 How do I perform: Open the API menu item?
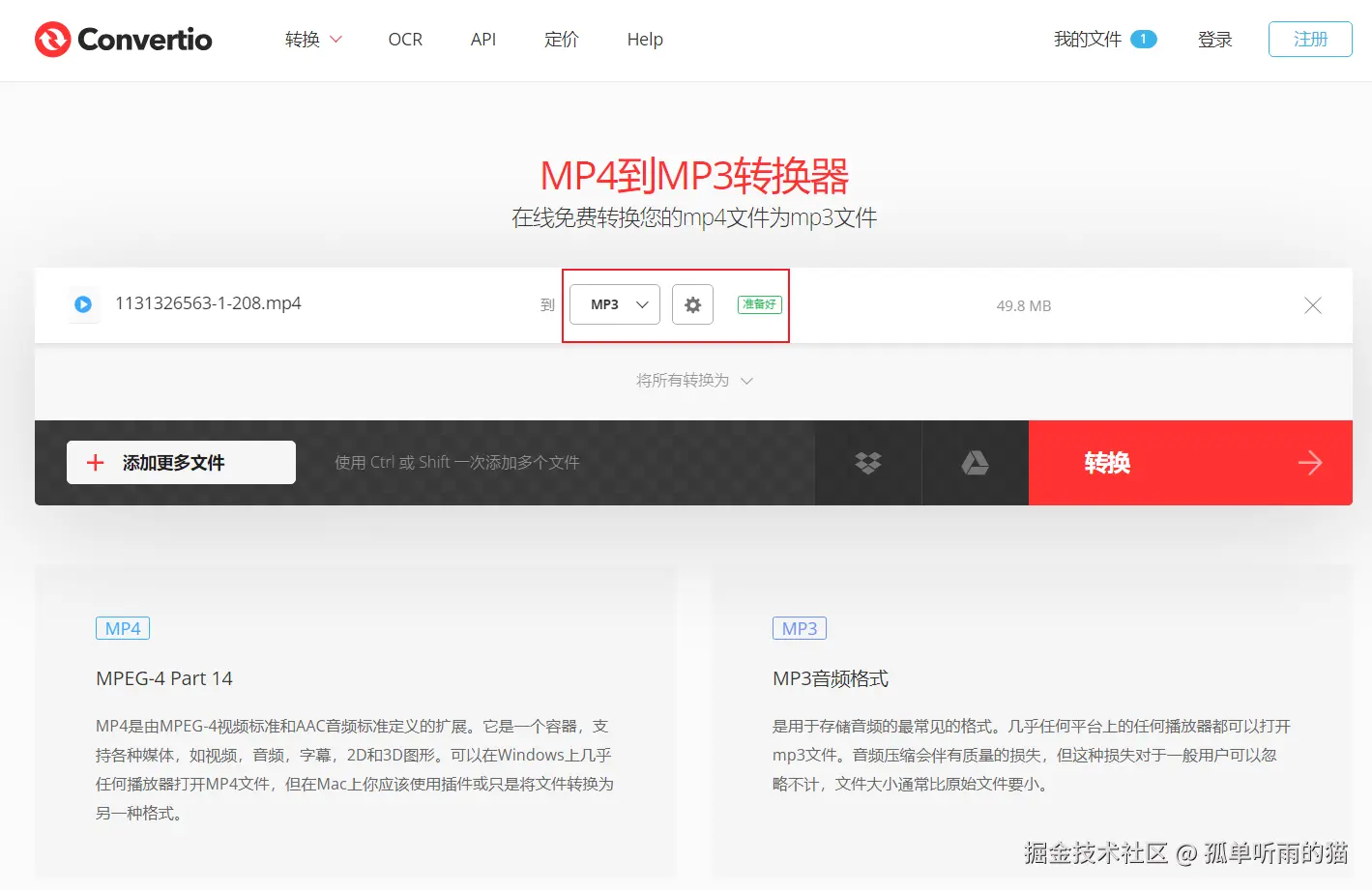pyautogui.click(x=483, y=40)
